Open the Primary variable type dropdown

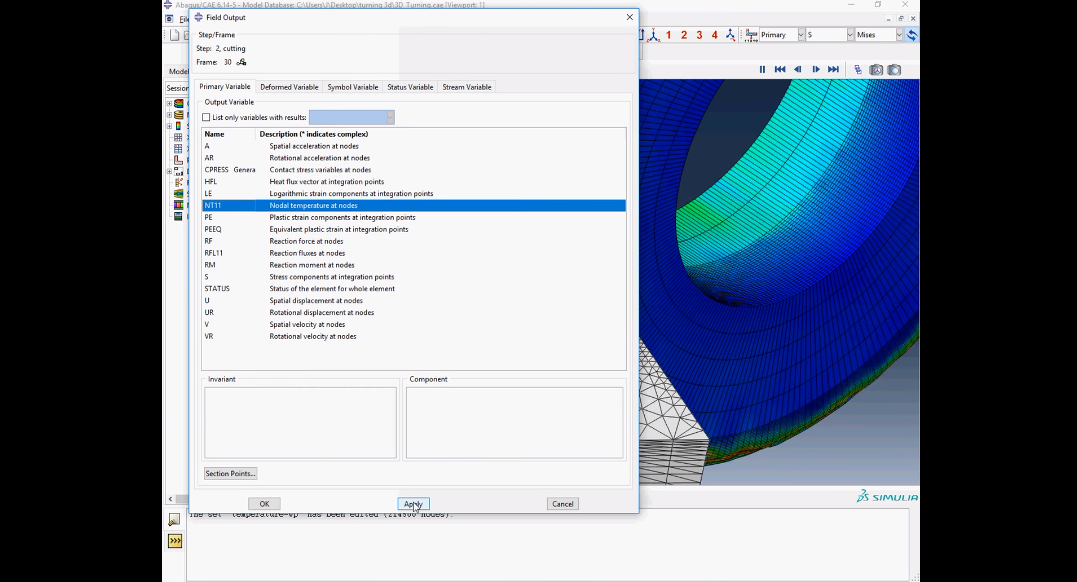pos(800,35)
